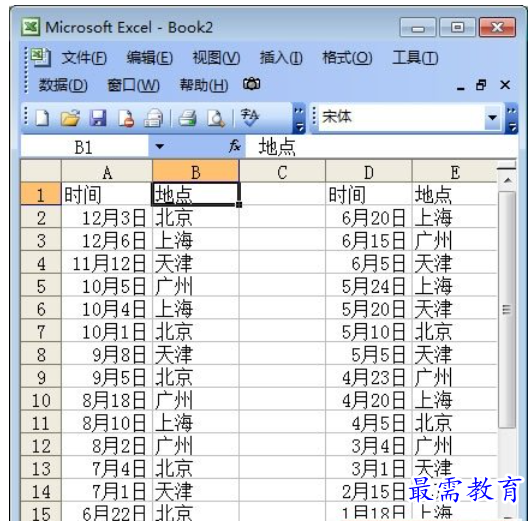This screenshot has width=530, height=521.
Task: Click the formula bar containing 地点
Action: click(x=381, y=147)
